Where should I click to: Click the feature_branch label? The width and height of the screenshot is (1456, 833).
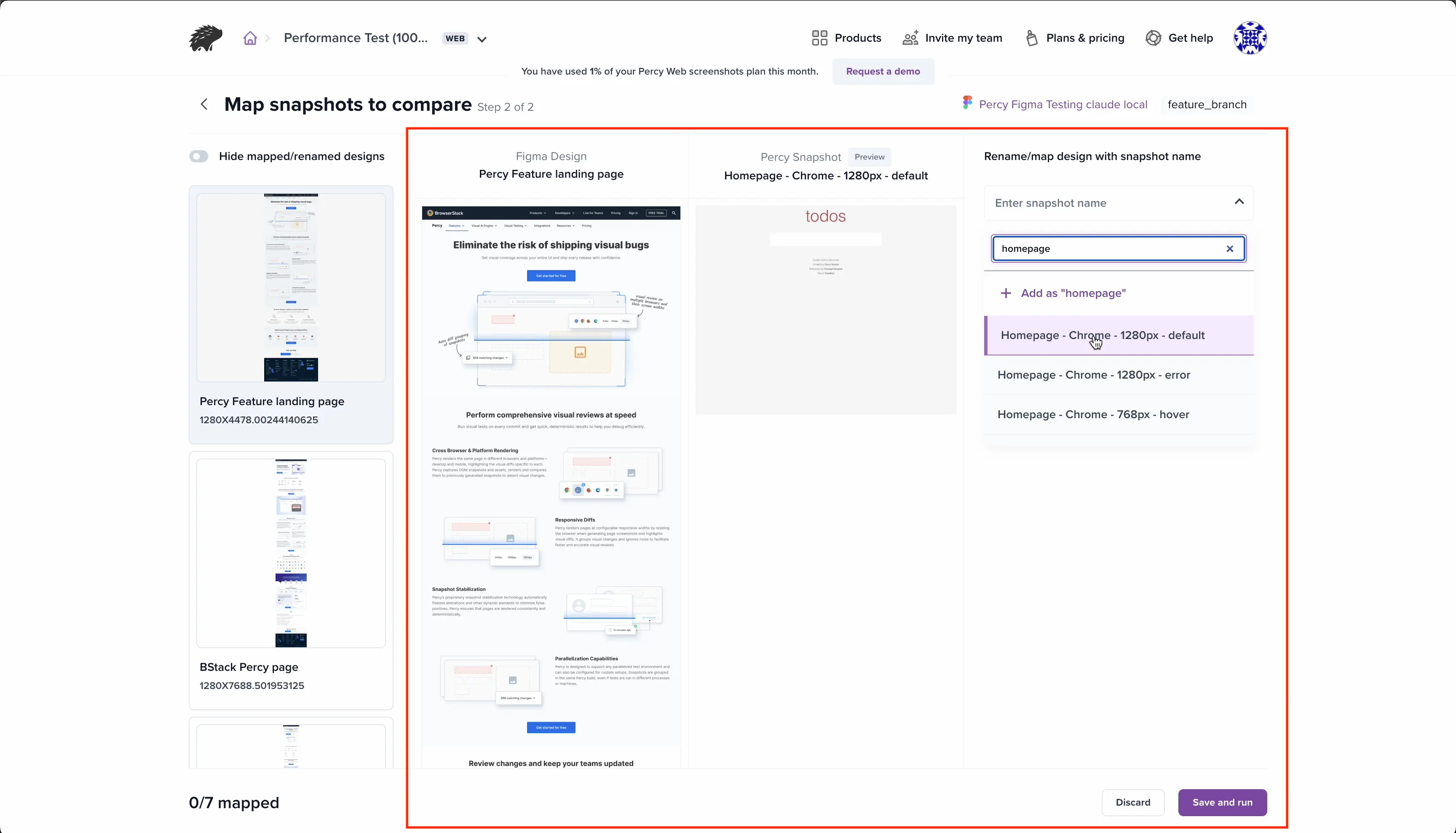point(1207,104)
